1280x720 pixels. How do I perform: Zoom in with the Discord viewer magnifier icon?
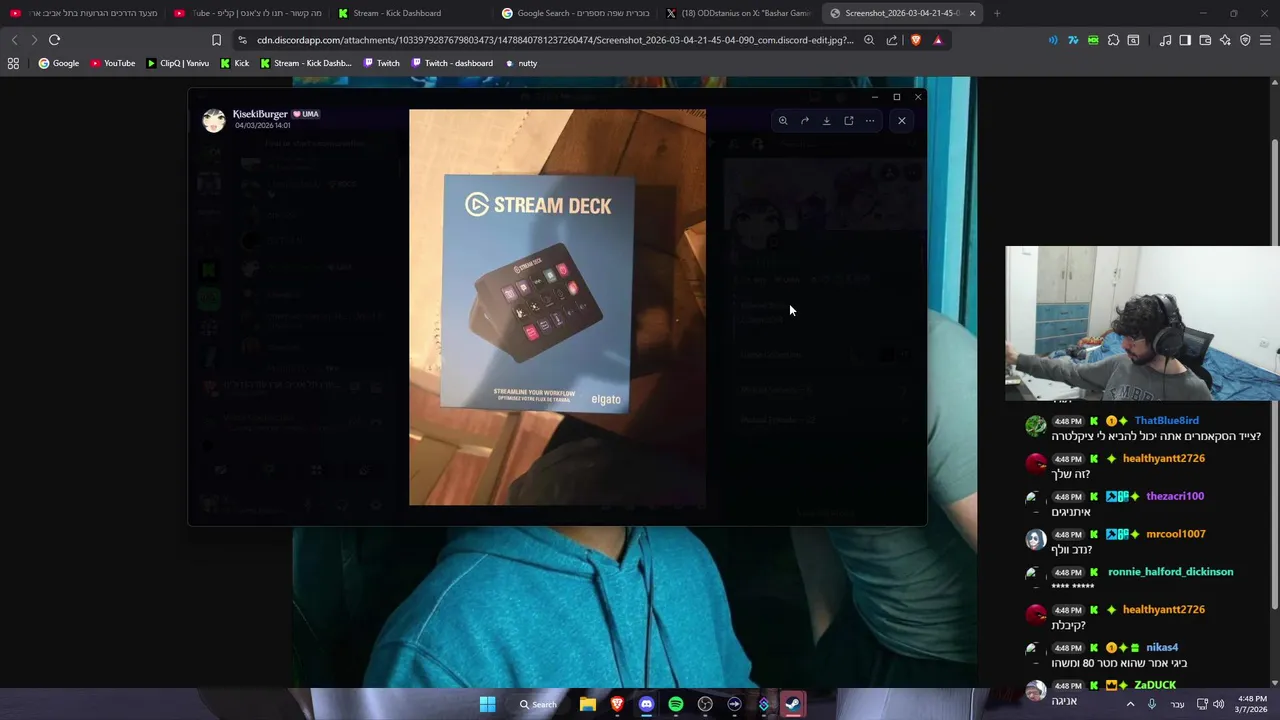click(783, 121)
